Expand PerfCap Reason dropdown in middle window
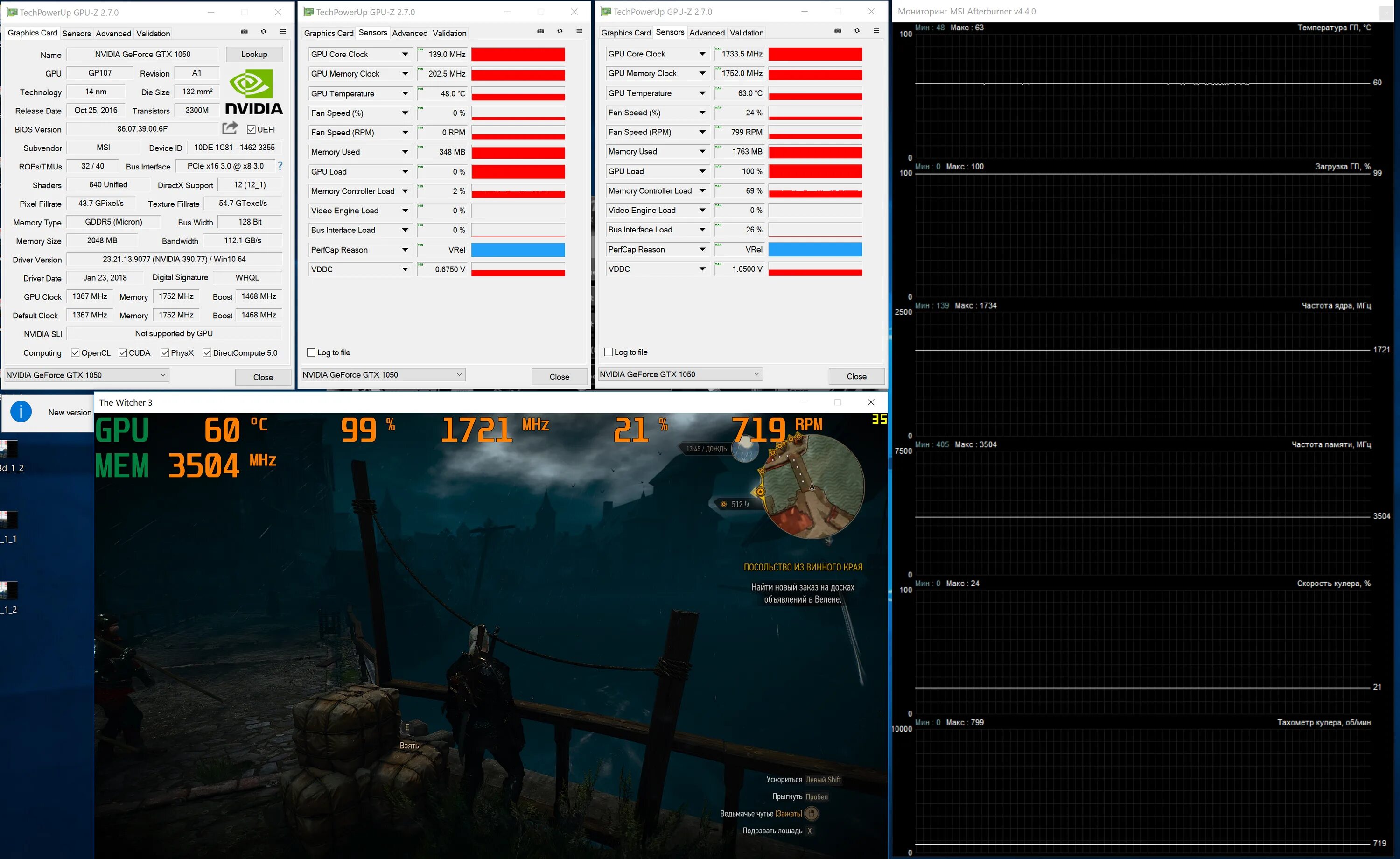 pyautogui.click(x=405, y=250)
